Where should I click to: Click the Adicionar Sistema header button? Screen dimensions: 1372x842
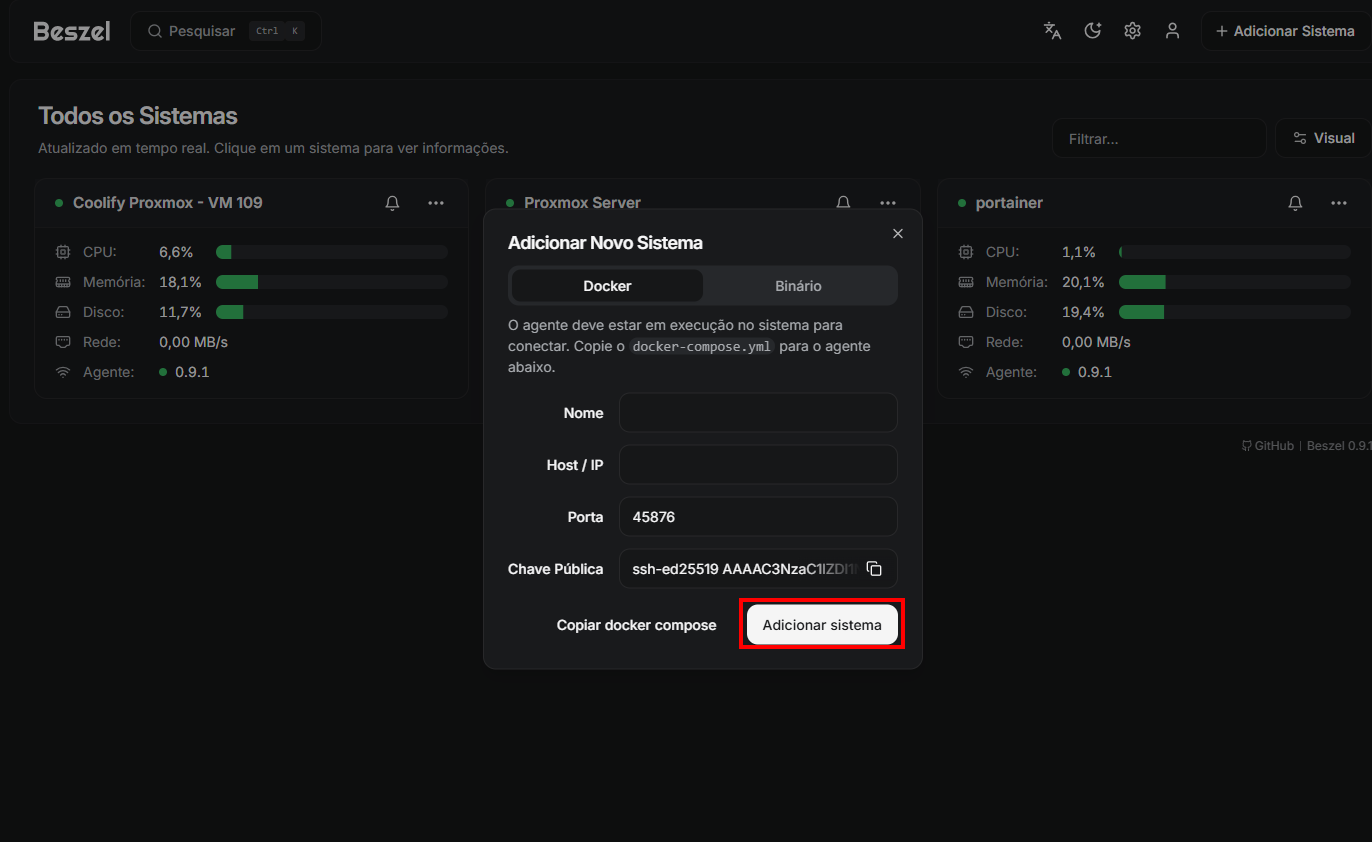pyautogui.click(x=1285, y=31)
